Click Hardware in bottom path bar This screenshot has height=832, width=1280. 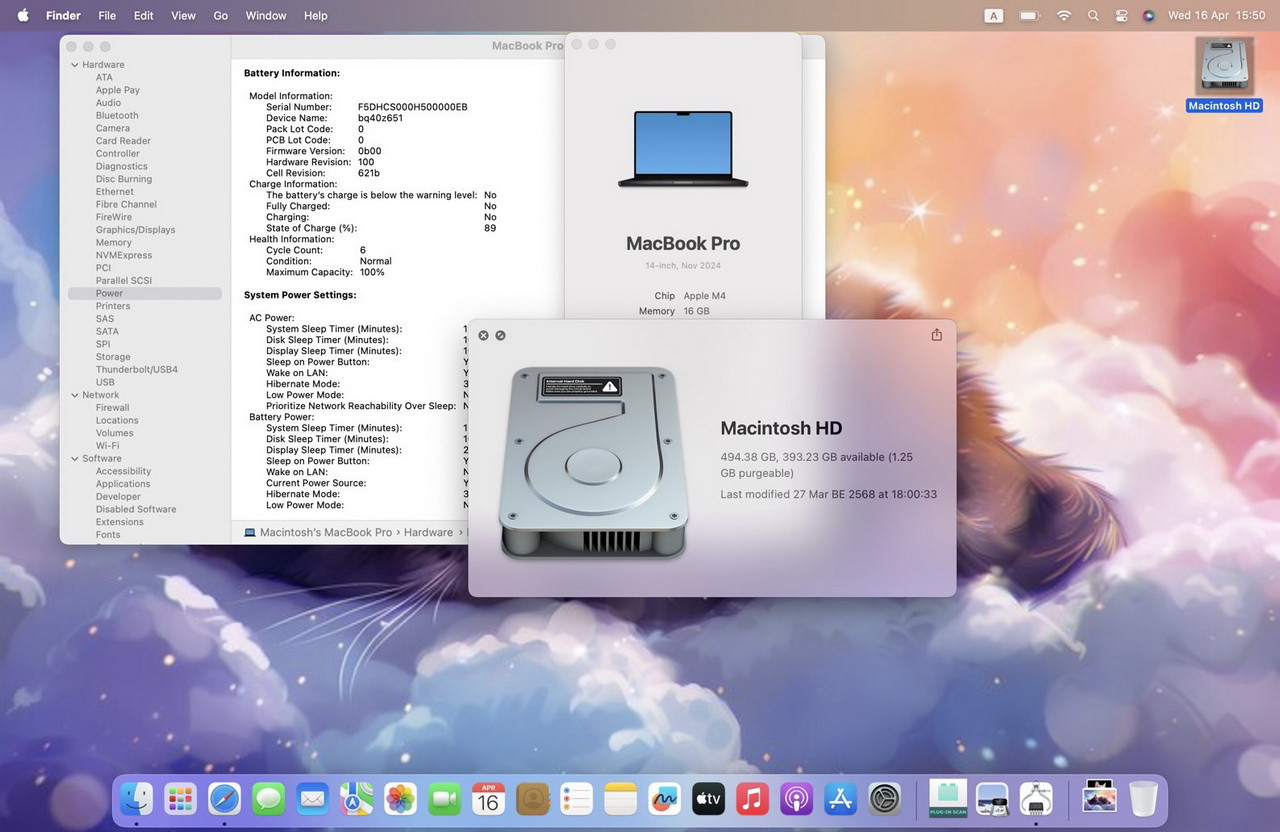428,533
